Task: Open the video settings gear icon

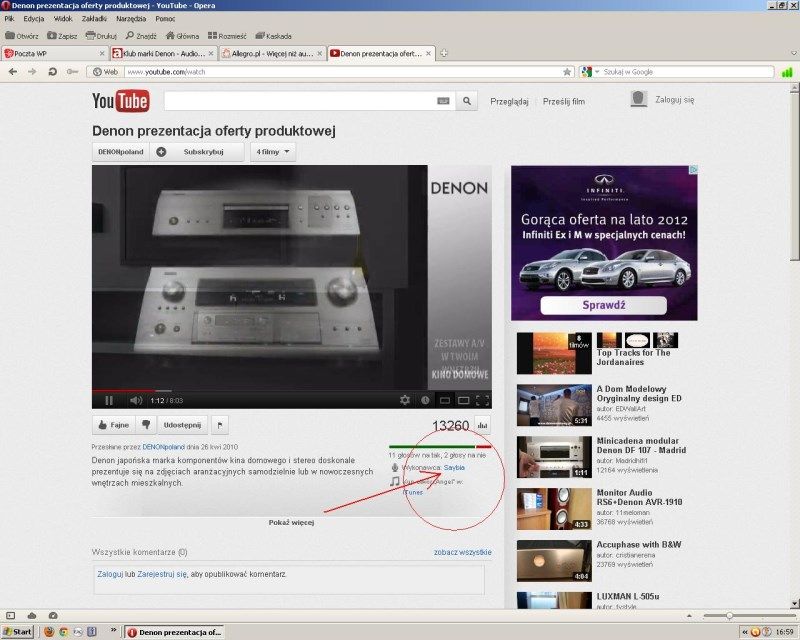Action: tap(405, 400)
